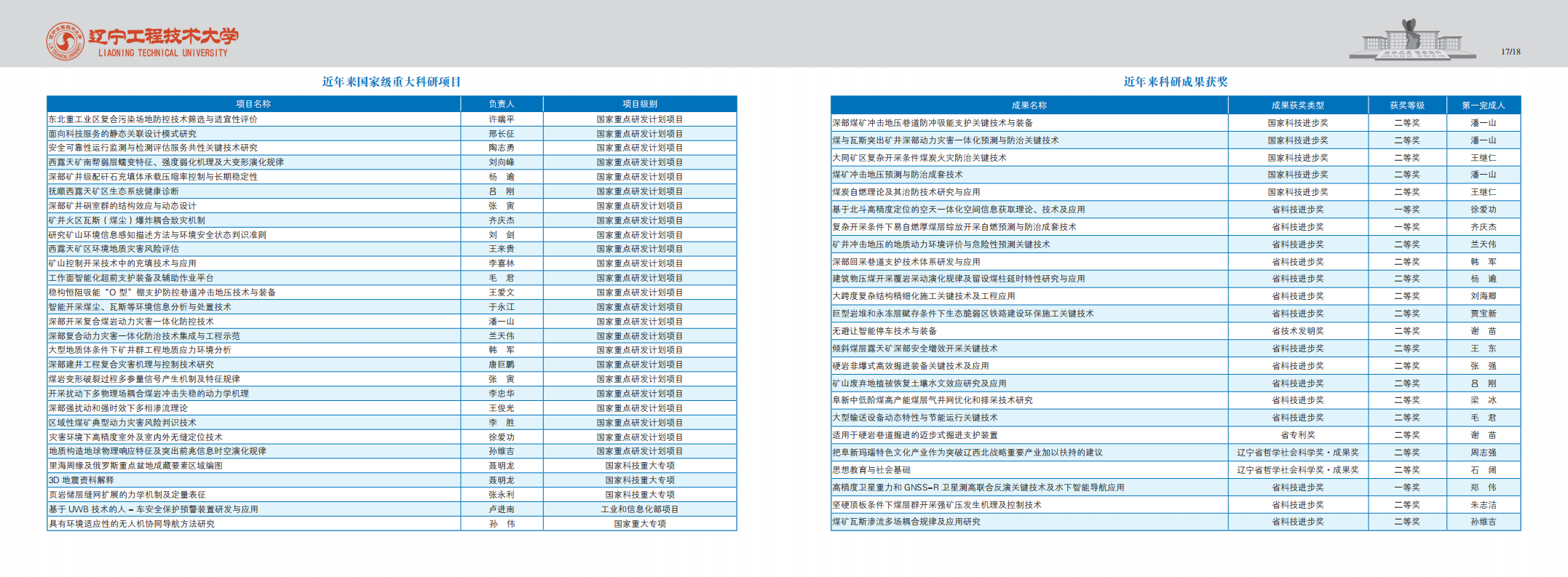Click the 成果名称 column header
The width and height of the screenshot is (1568, 577).
tap(1029, 106)
